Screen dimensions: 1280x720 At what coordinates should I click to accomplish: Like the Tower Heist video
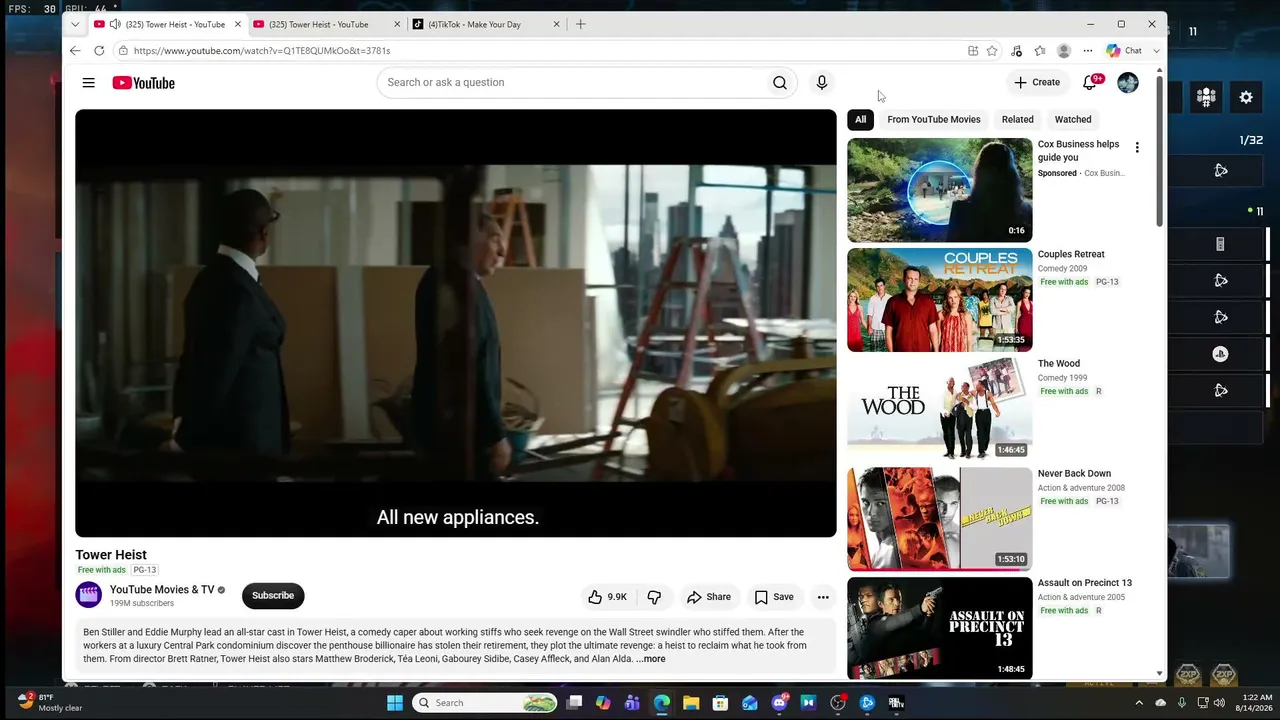[x=608, y=597]
